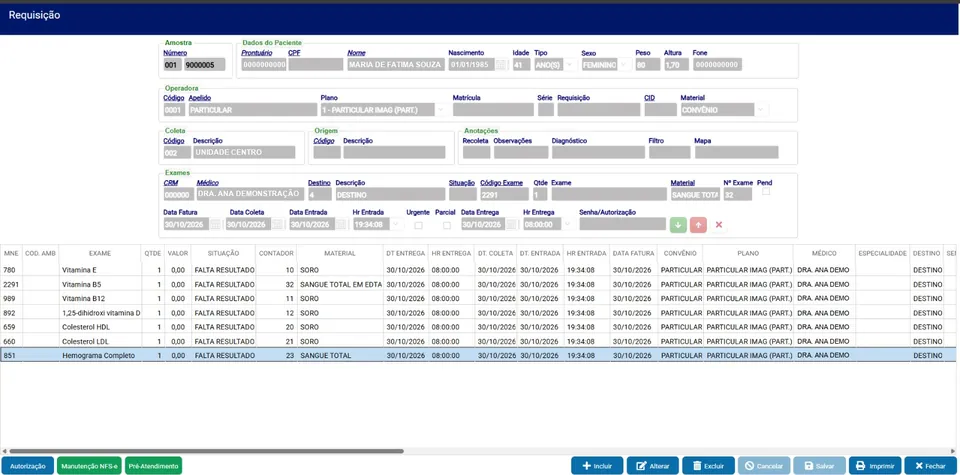Image resolution: width=960 pixels, height=475 pixels.
Task: Open the Data Coleta calendar picker
Action: pyautogui.click(x=277, y=225)
